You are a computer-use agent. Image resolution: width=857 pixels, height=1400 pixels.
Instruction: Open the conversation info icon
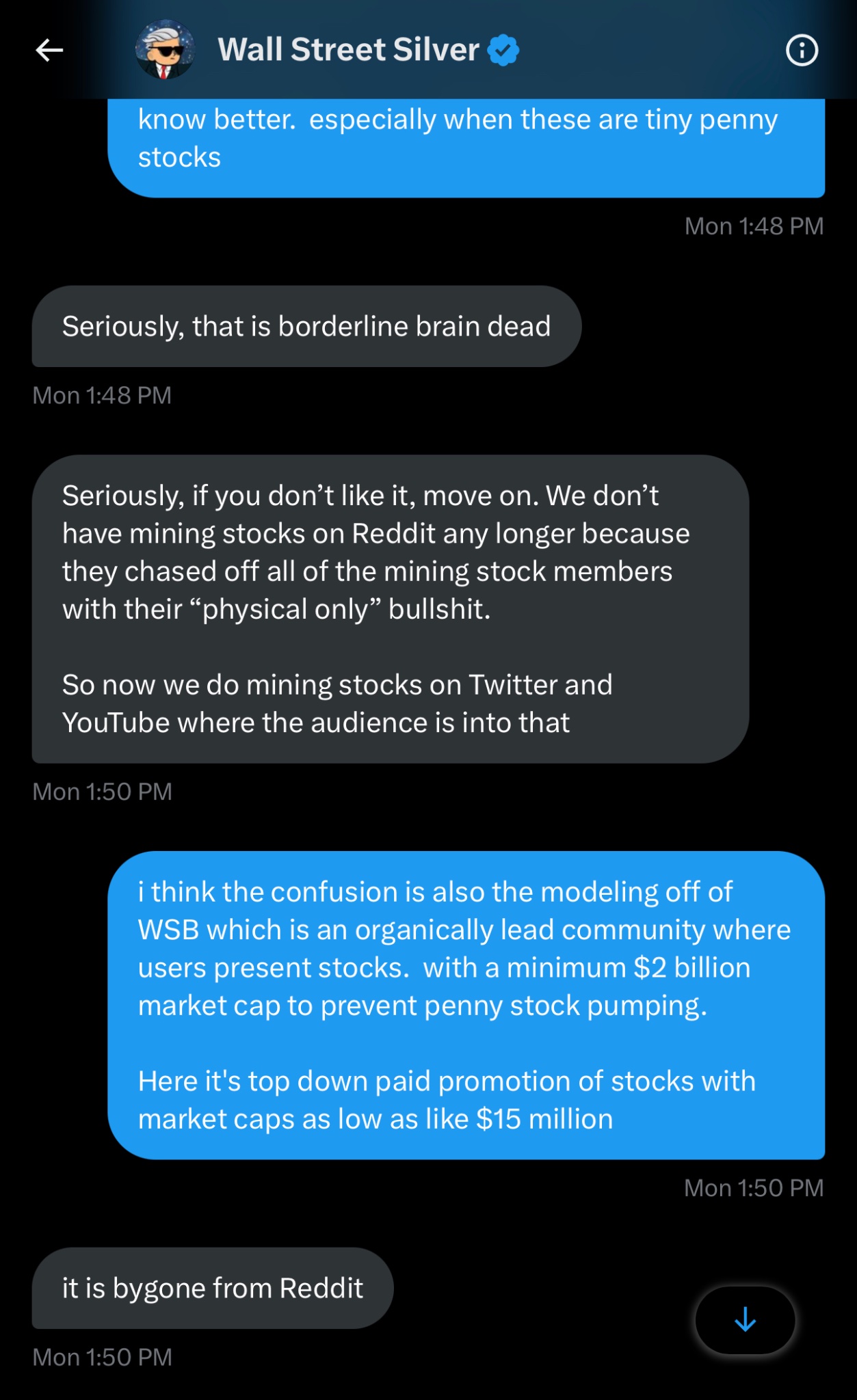802,51
